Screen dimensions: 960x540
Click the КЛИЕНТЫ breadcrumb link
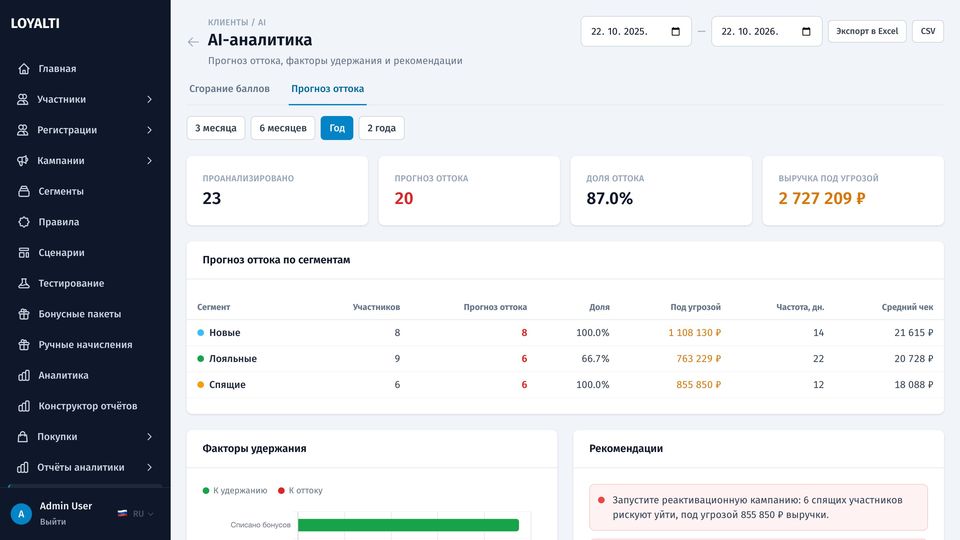(x=228, y=22)
